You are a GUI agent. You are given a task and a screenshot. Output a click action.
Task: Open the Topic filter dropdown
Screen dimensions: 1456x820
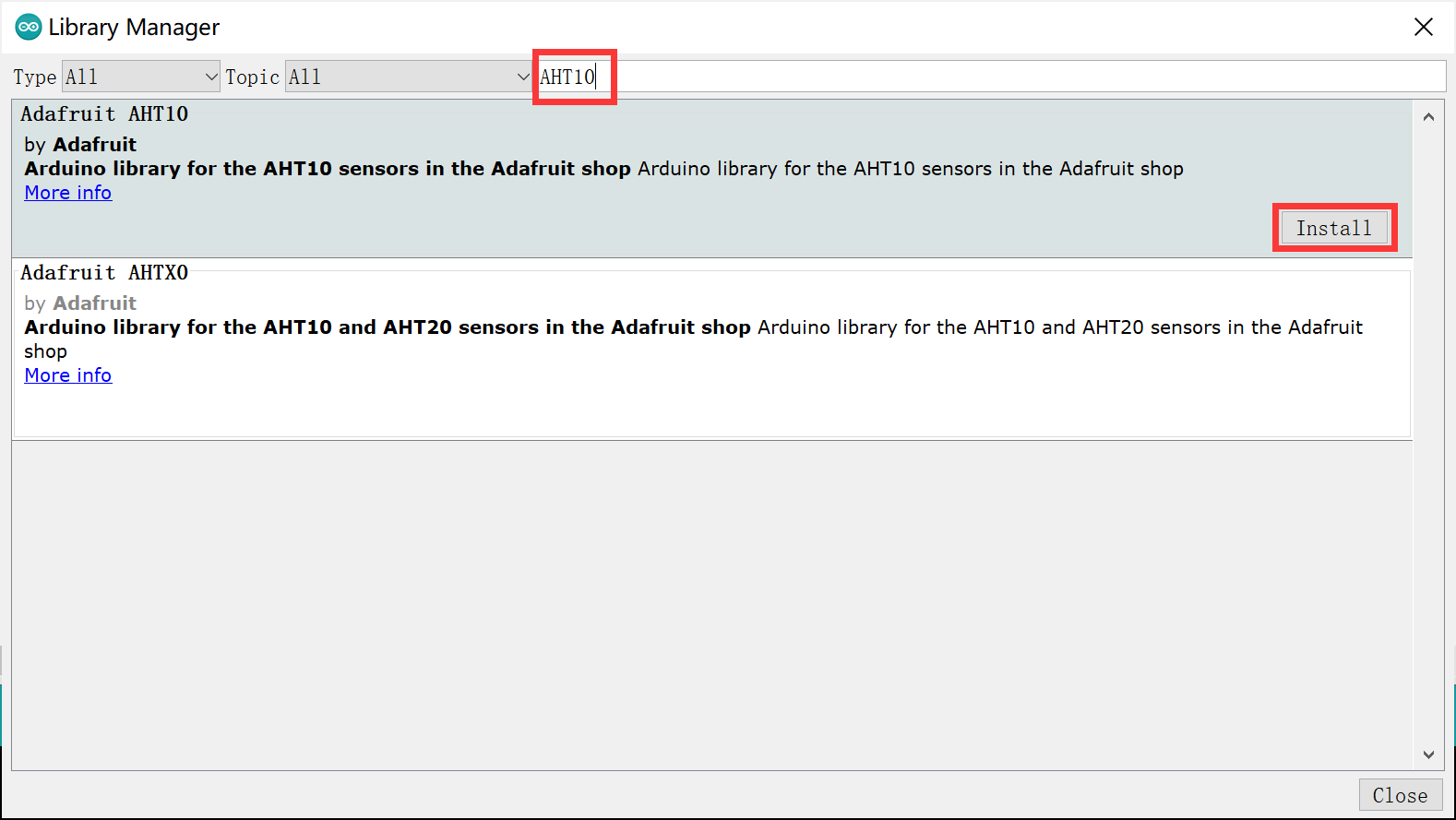[x=409, y=77]
